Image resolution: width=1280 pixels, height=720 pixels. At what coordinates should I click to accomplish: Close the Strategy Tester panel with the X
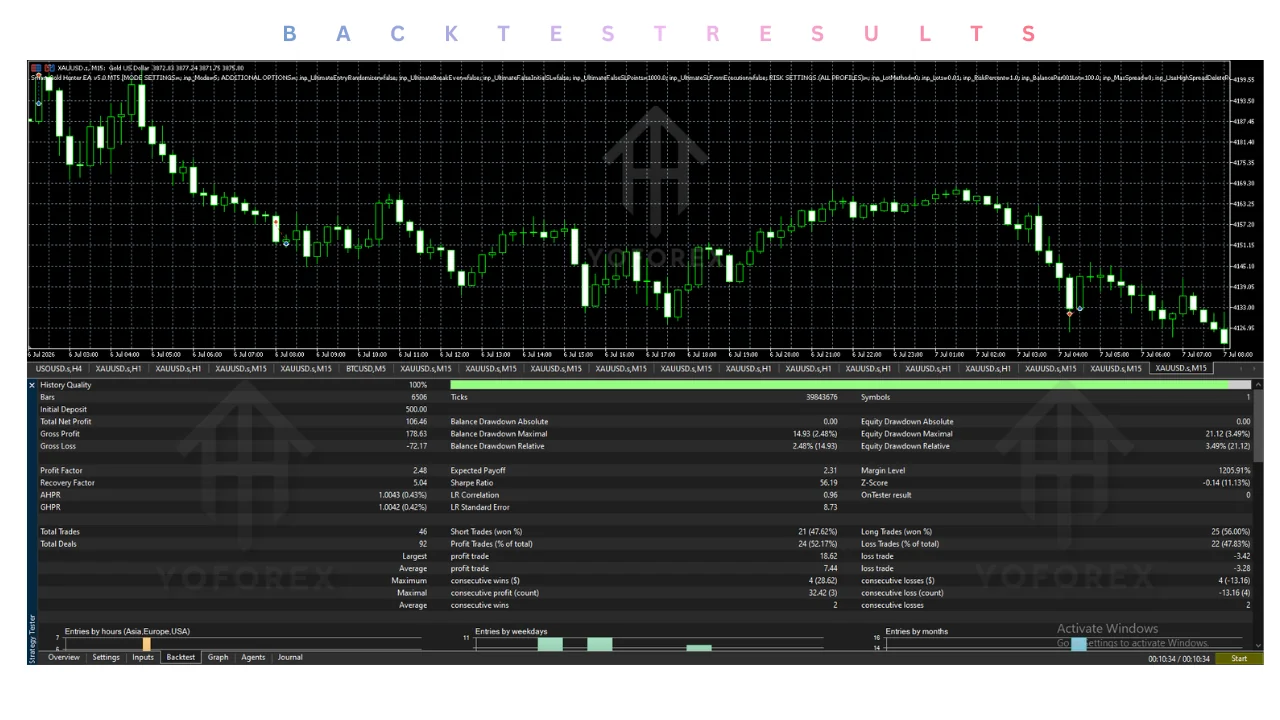[x=32, y=385]
